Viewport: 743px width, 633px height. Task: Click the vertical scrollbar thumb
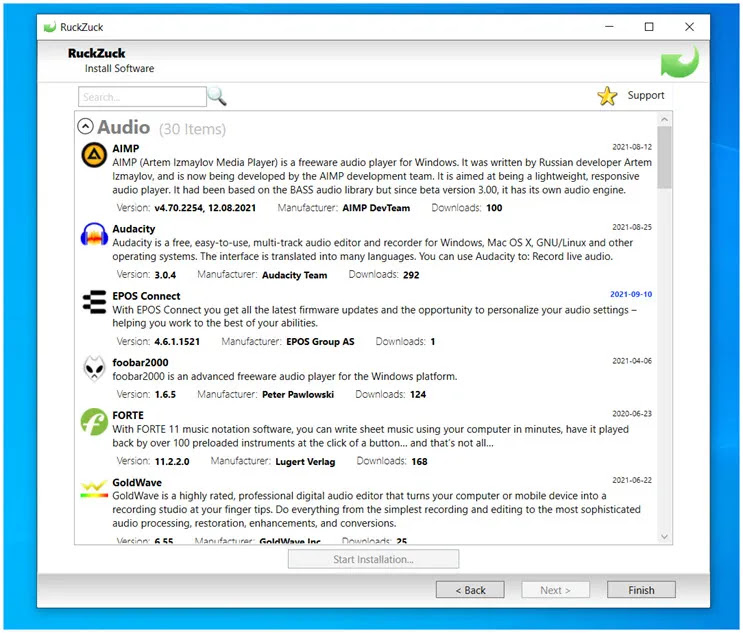[664, 157]
